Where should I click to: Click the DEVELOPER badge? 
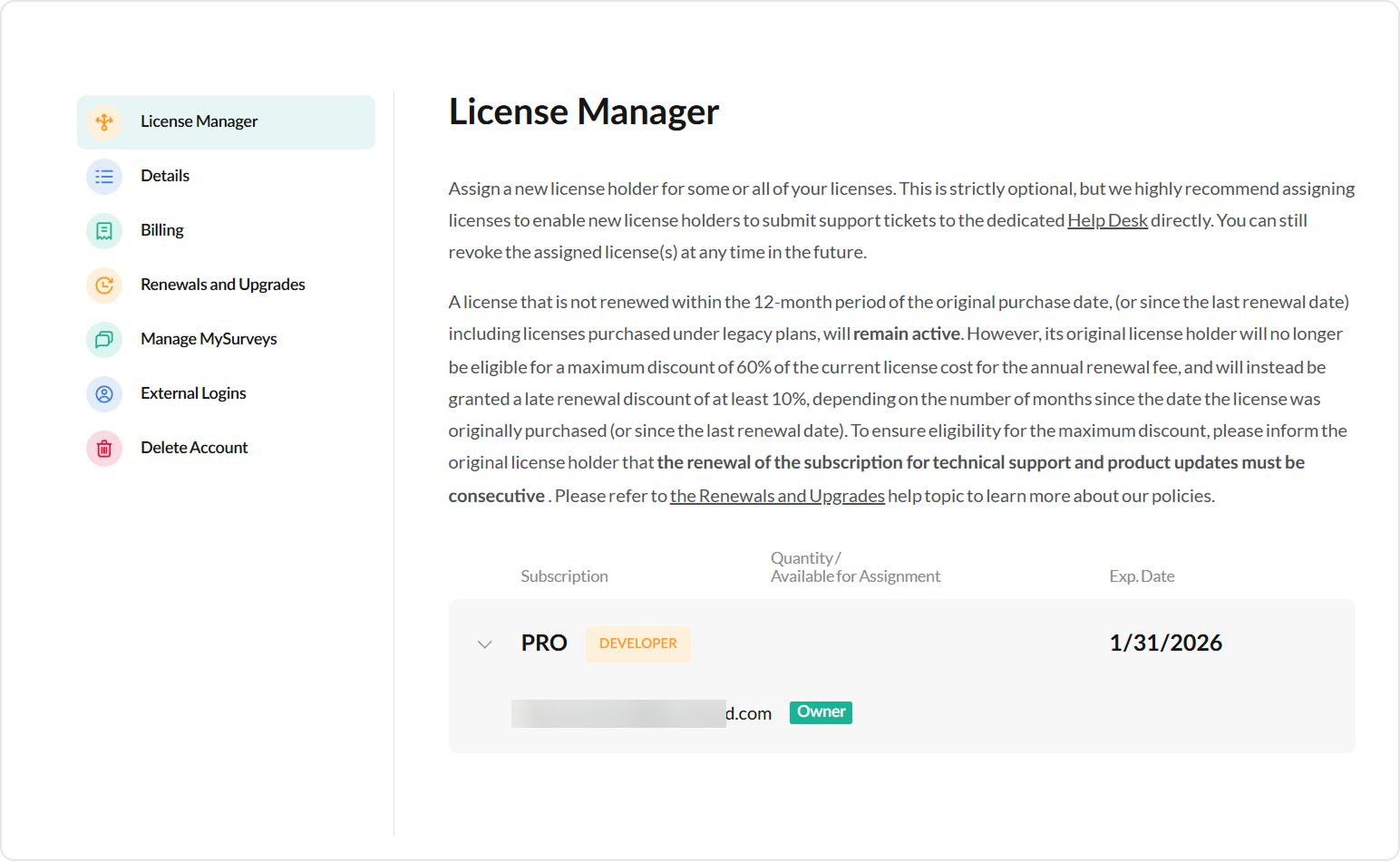pyautogui.click(x=637, y=643)
